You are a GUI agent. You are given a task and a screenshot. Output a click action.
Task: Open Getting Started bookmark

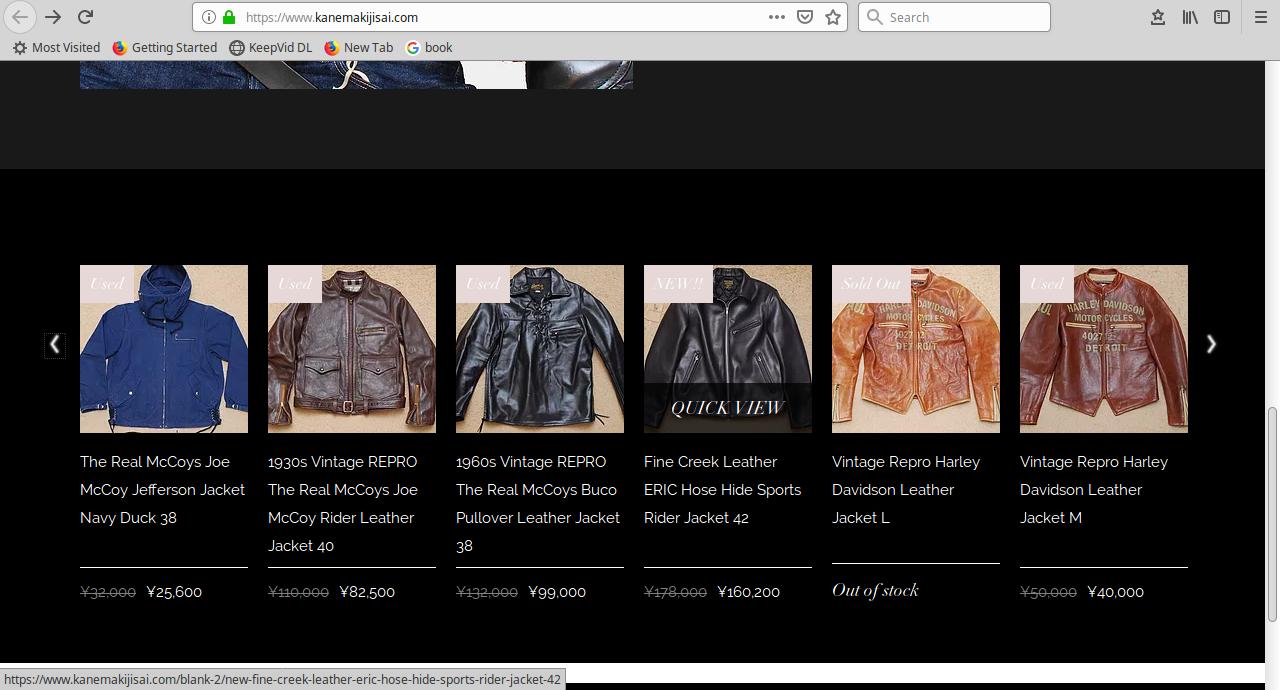click(165, 47)
